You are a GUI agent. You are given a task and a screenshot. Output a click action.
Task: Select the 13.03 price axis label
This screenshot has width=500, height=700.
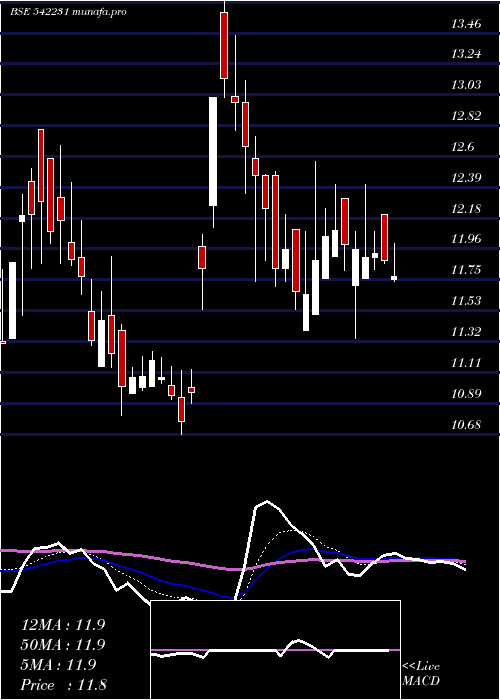pyautogui.click(x=466, y=85)
